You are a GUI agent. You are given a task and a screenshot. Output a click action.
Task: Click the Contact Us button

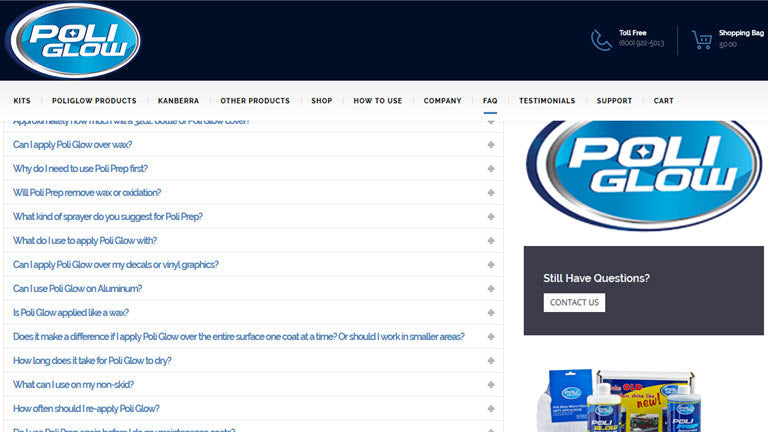click(574, 302)
